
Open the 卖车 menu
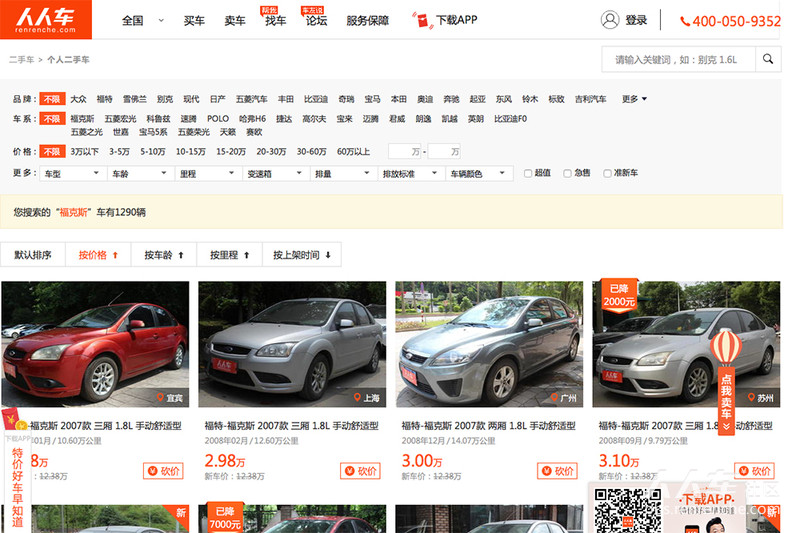coord(235,20)
